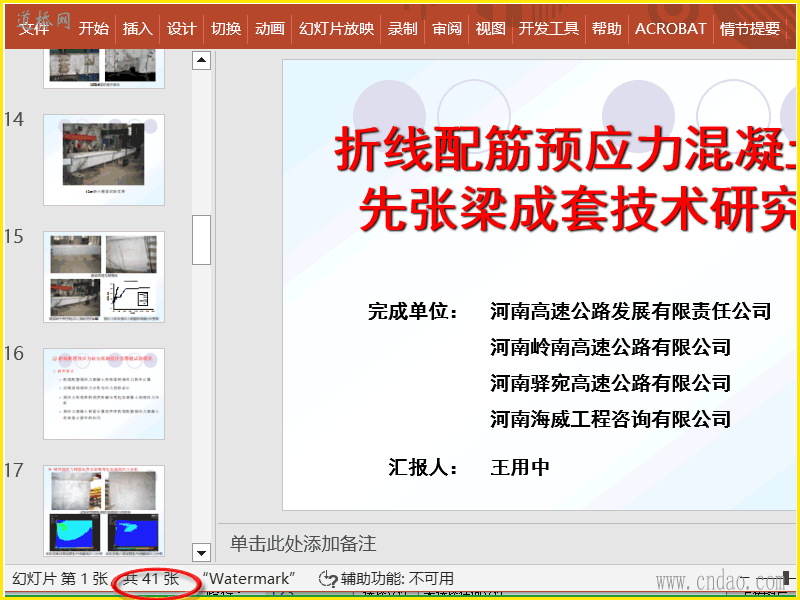Switch to 开发工具 tab
Image resolution: width=800 pixels, height=600 pixels.
[548, 29]
